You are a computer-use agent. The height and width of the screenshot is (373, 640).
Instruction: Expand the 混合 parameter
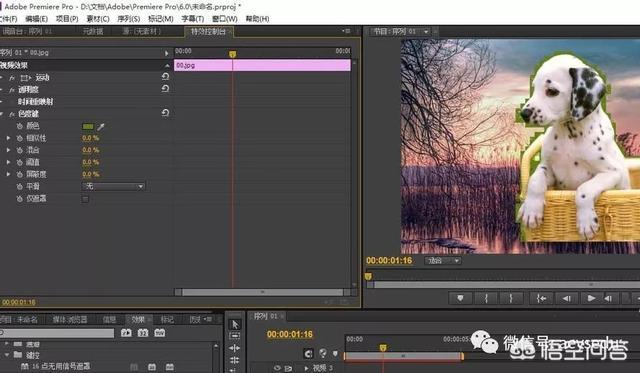tap(8, 150)
